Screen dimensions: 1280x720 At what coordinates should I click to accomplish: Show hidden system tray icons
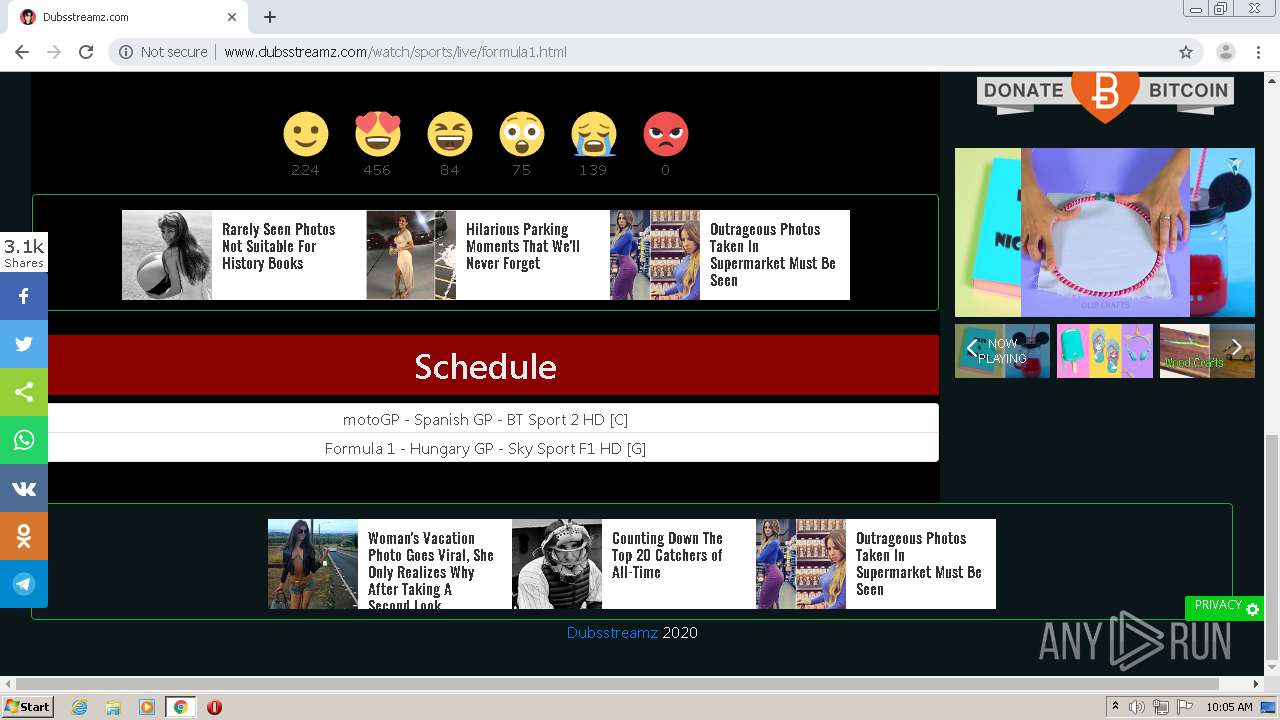[x=1115, y=707]
